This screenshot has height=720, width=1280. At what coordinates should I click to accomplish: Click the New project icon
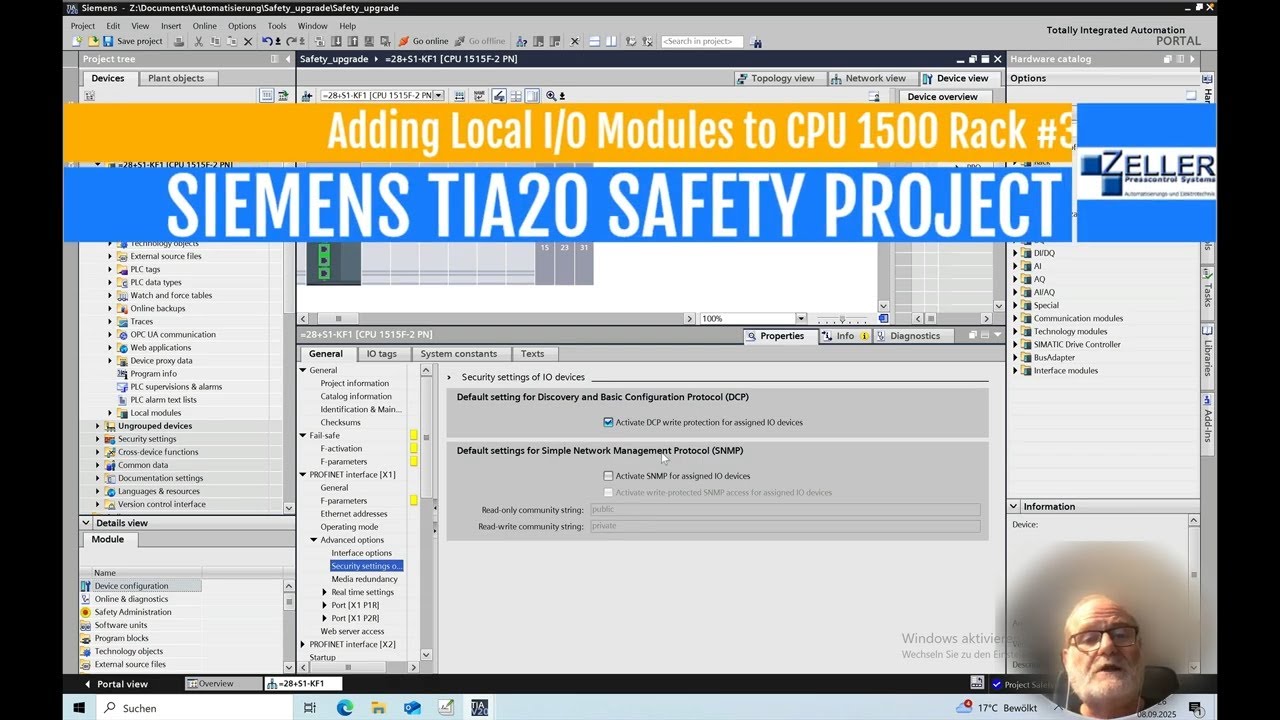pos(77,41)
